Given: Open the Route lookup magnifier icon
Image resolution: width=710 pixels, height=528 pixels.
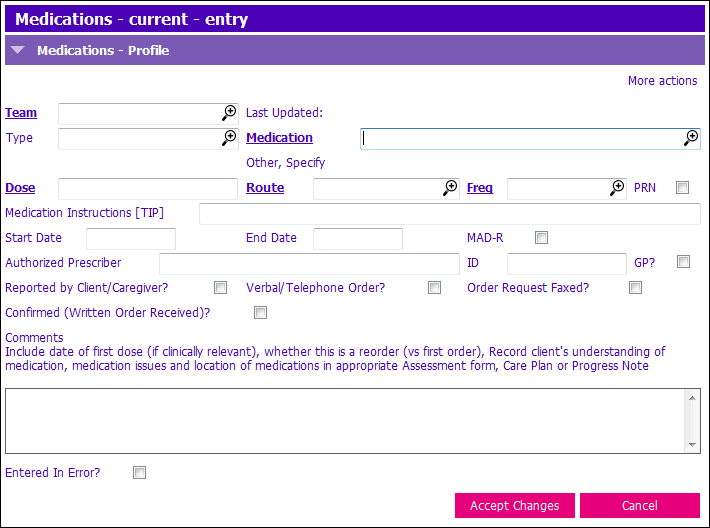Looking at the screenshot, I should [x=450, y=187].
